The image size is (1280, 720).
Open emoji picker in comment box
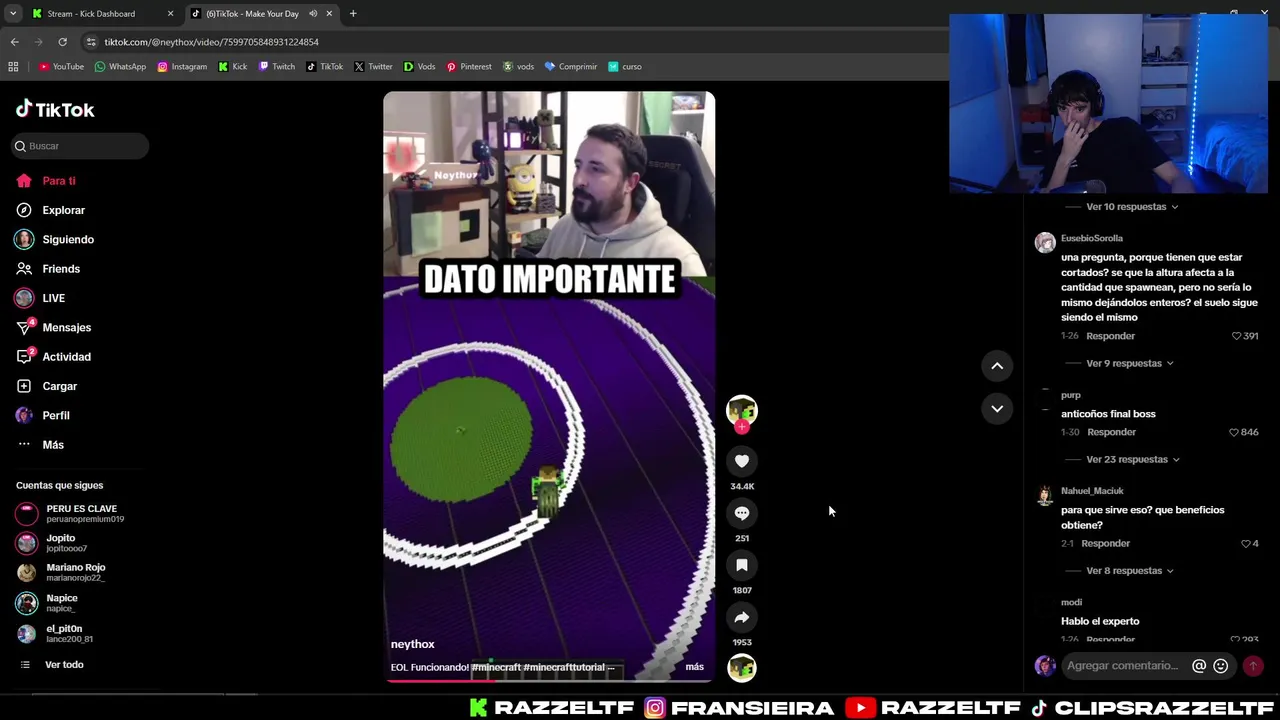click(1221, 666)
